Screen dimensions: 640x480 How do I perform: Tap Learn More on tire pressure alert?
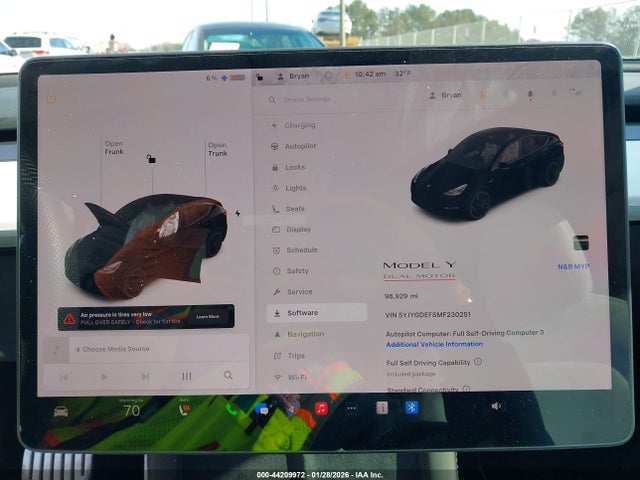[208, 317]
